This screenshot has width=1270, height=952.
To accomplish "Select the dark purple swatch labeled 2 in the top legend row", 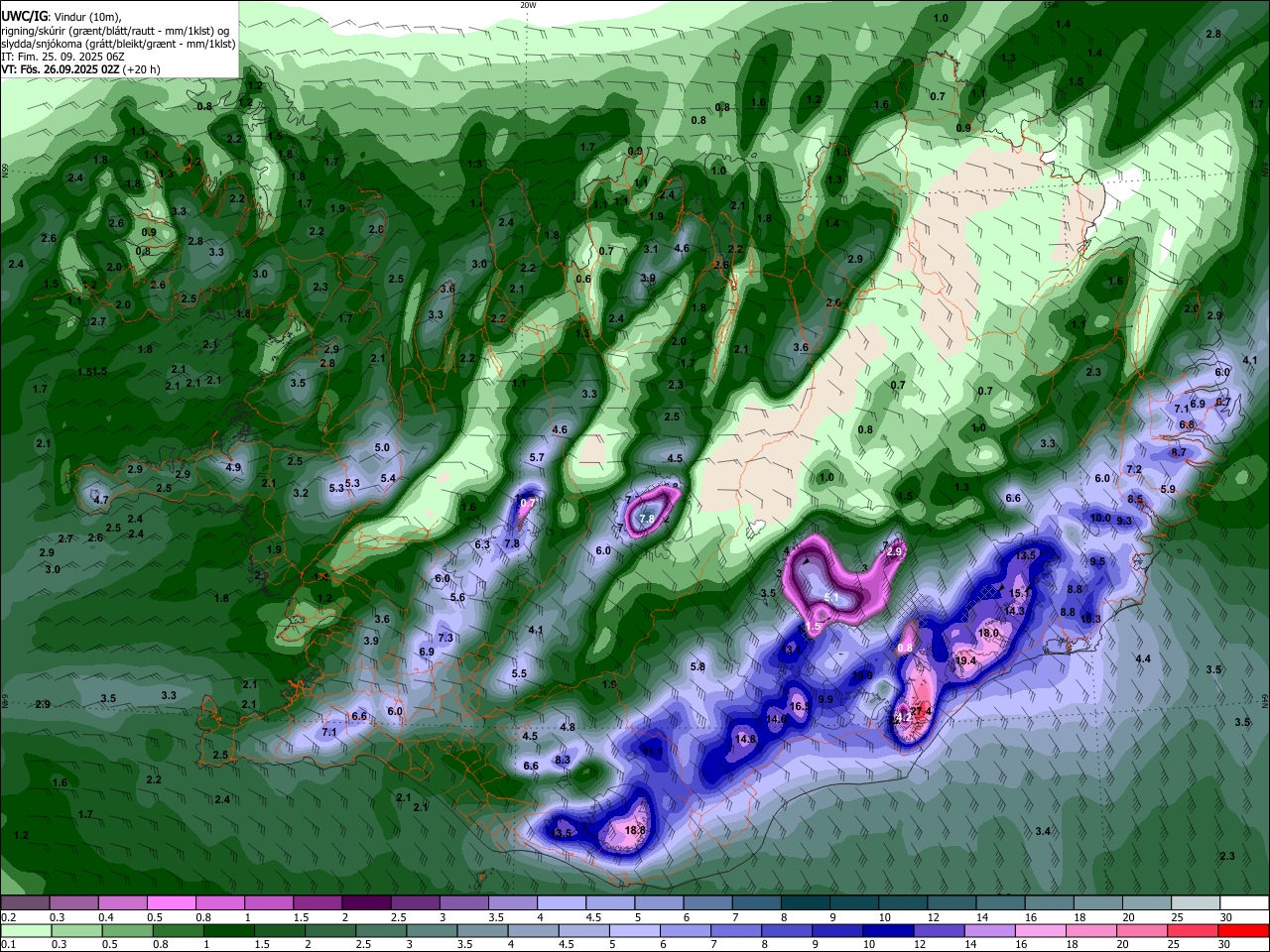I will click(x=366, y=902).
